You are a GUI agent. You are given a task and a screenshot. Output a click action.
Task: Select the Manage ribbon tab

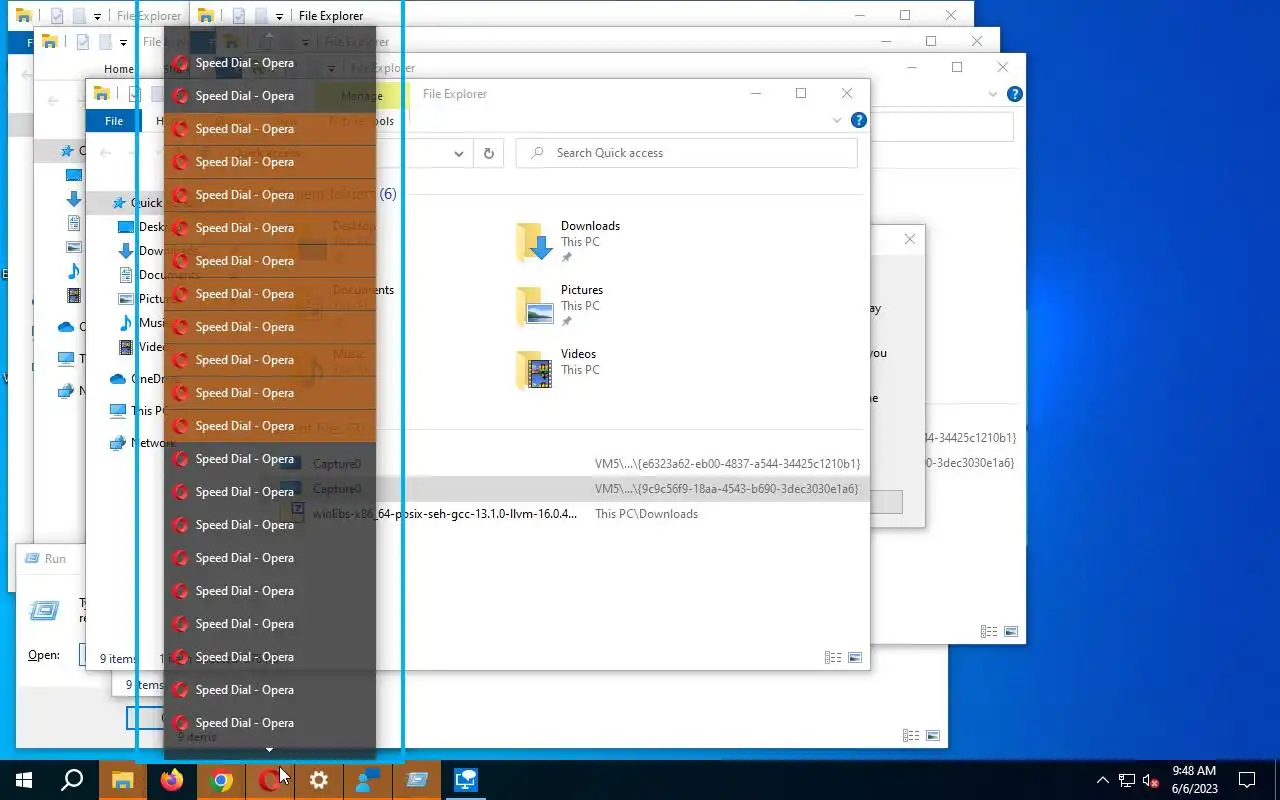(362, 95)
